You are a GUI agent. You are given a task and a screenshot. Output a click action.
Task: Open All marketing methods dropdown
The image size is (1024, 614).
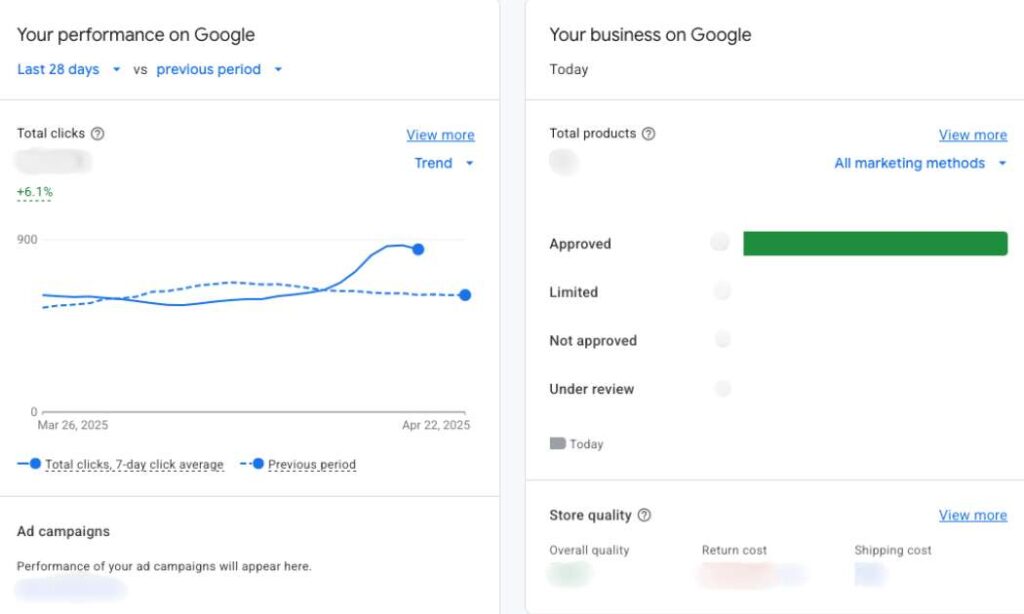tap(920, 163)
